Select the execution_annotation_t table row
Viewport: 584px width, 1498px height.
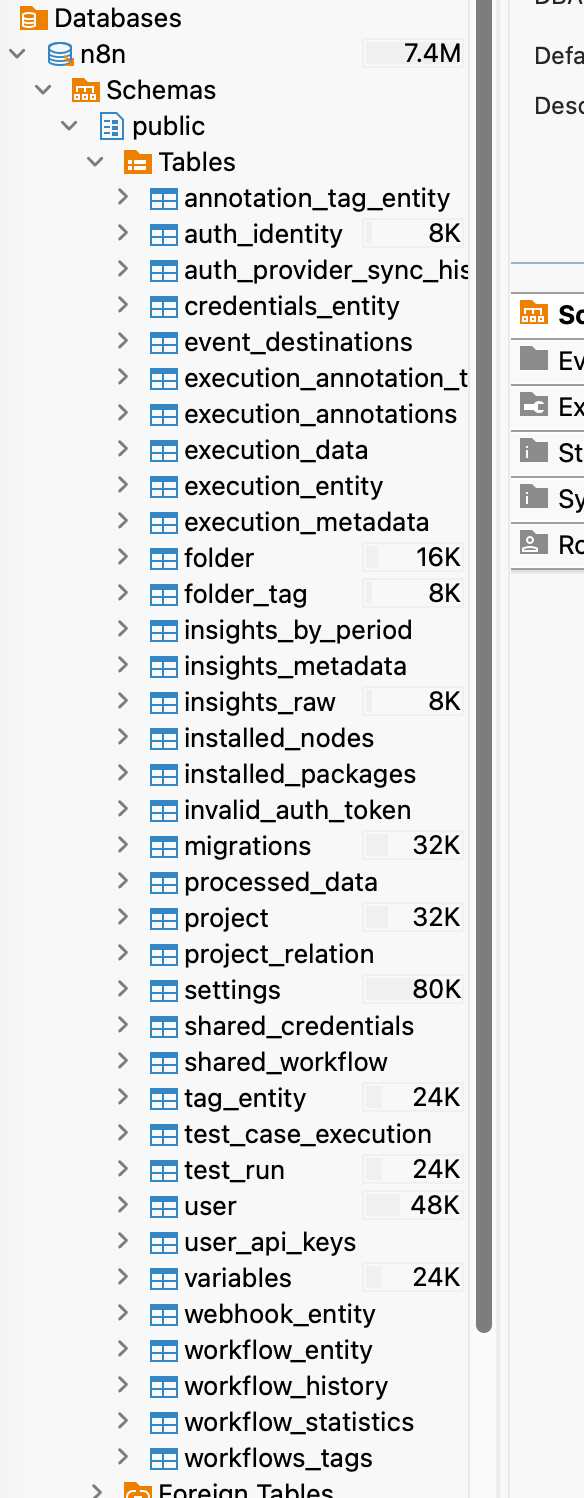[x=326, y=378]
